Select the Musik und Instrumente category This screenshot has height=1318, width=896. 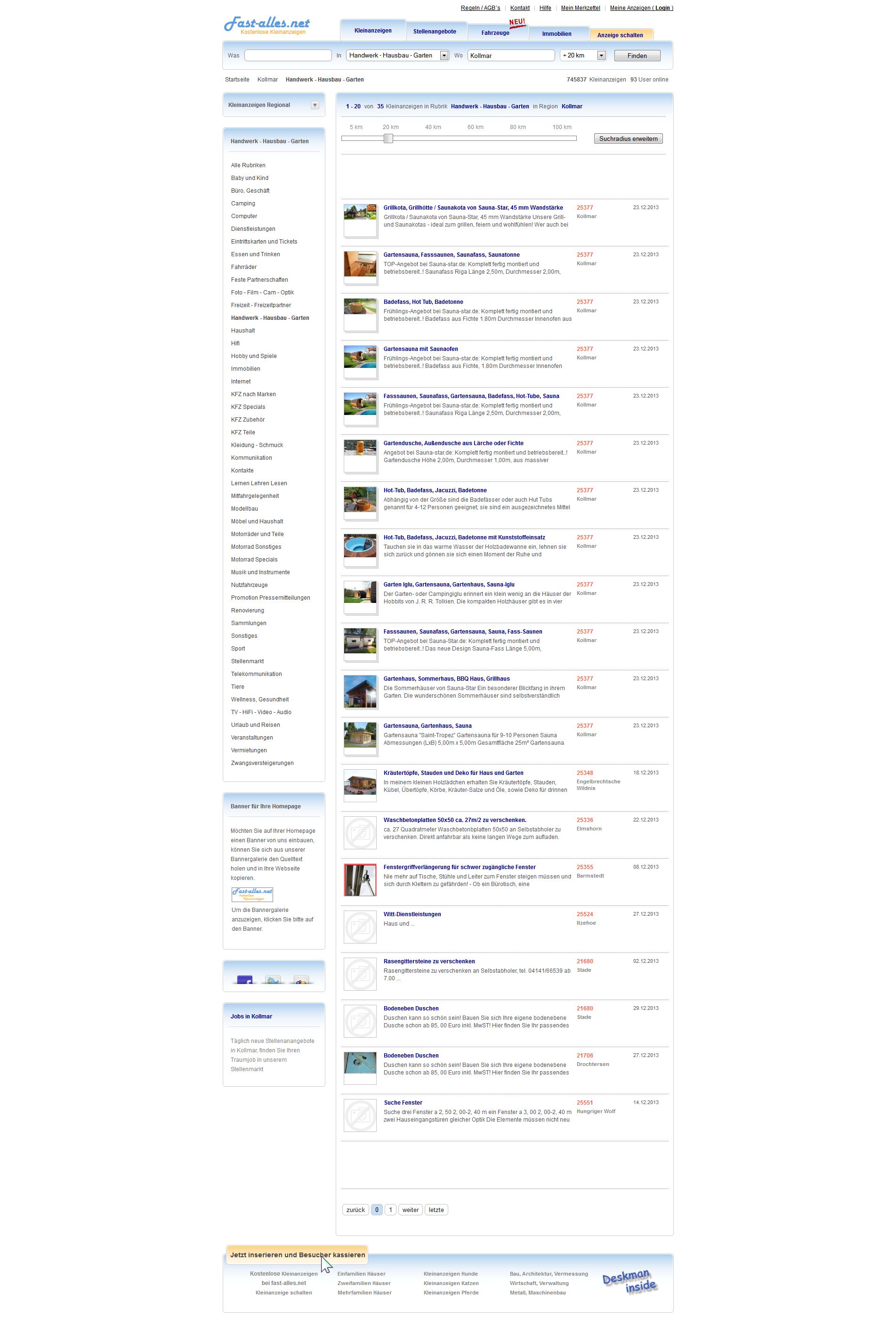[x=260, y=572]
